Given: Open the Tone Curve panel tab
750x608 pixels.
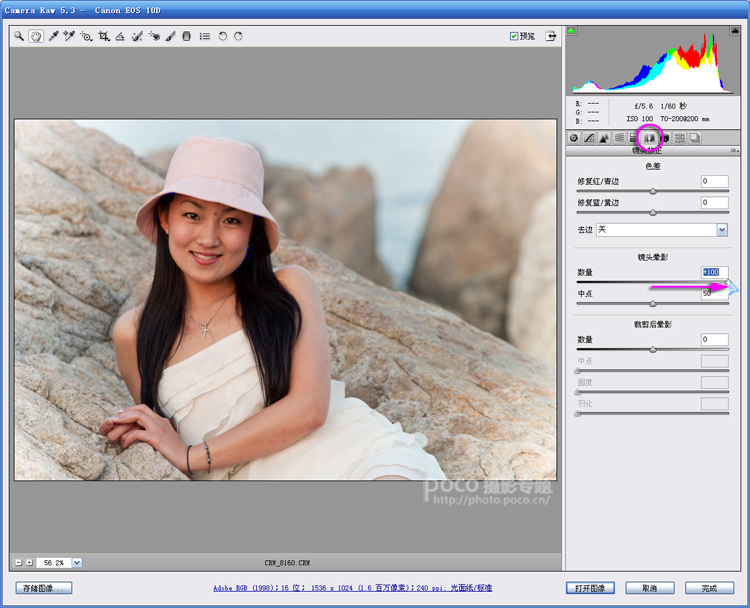Looking at the screenshot, I should tap(589, 138).
